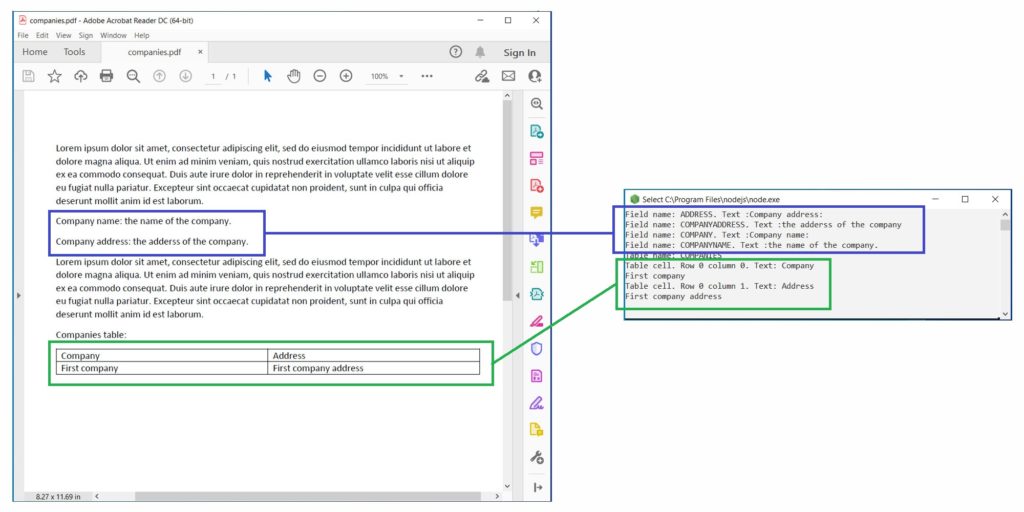This screenshot has width=1024, height=512.
Task: Click the page number input field
Action: [x=213, y=76]
